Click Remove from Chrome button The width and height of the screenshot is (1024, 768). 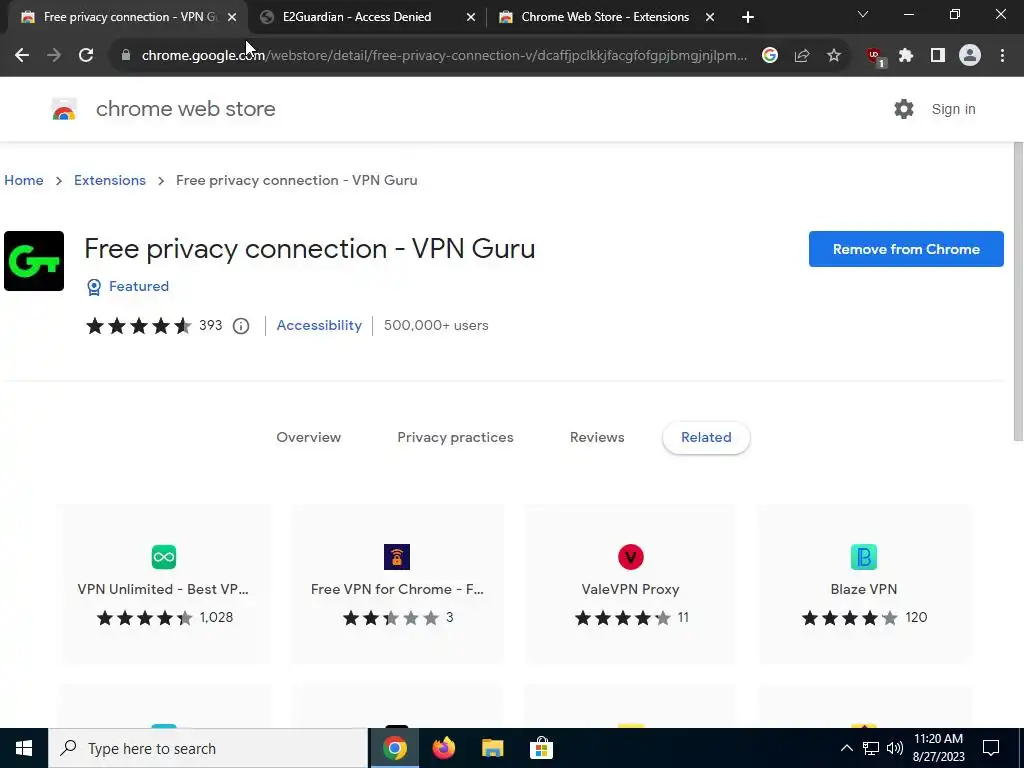tap(906, 249)
